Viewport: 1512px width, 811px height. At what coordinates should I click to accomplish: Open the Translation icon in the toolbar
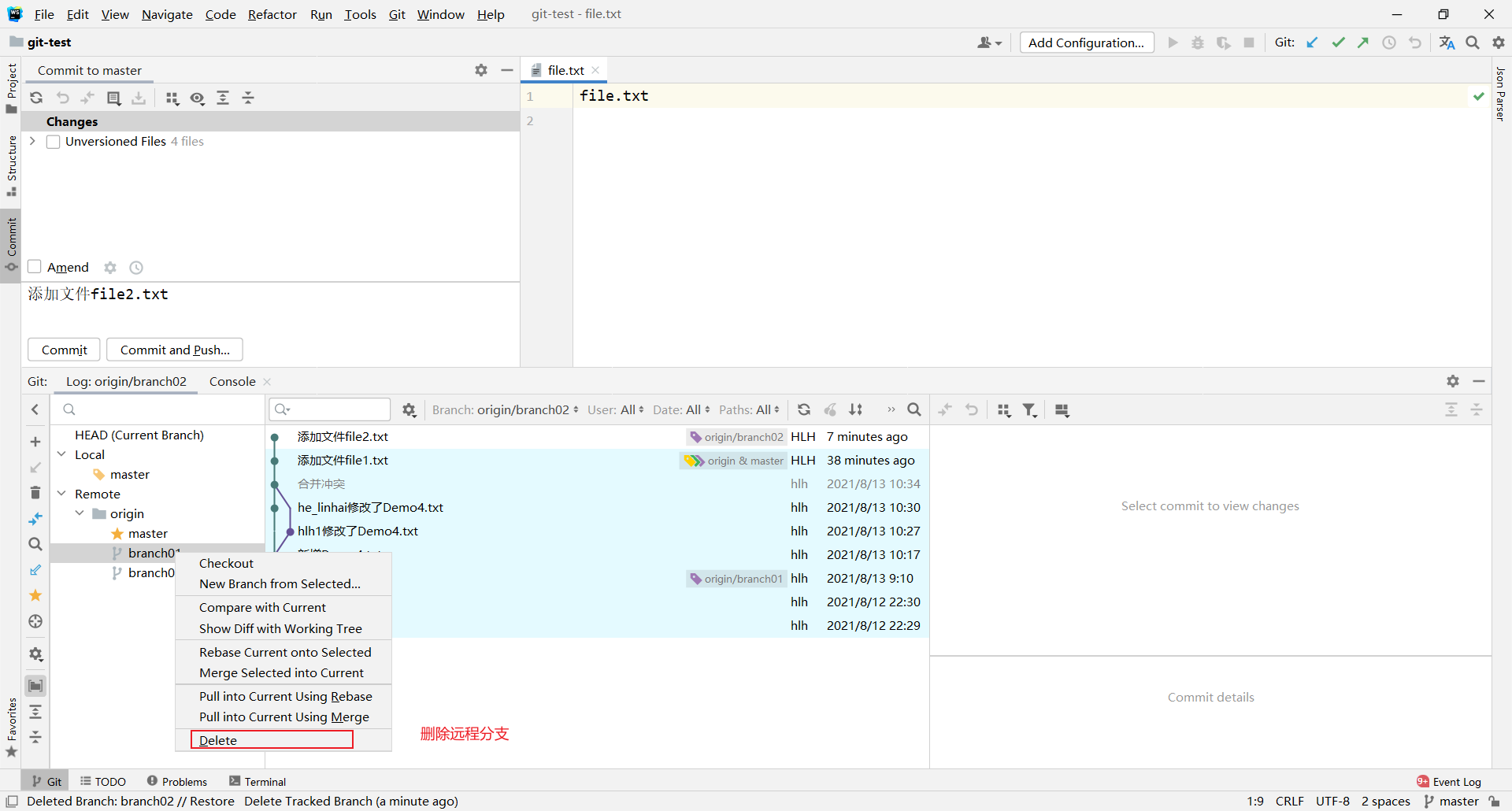1447,42
